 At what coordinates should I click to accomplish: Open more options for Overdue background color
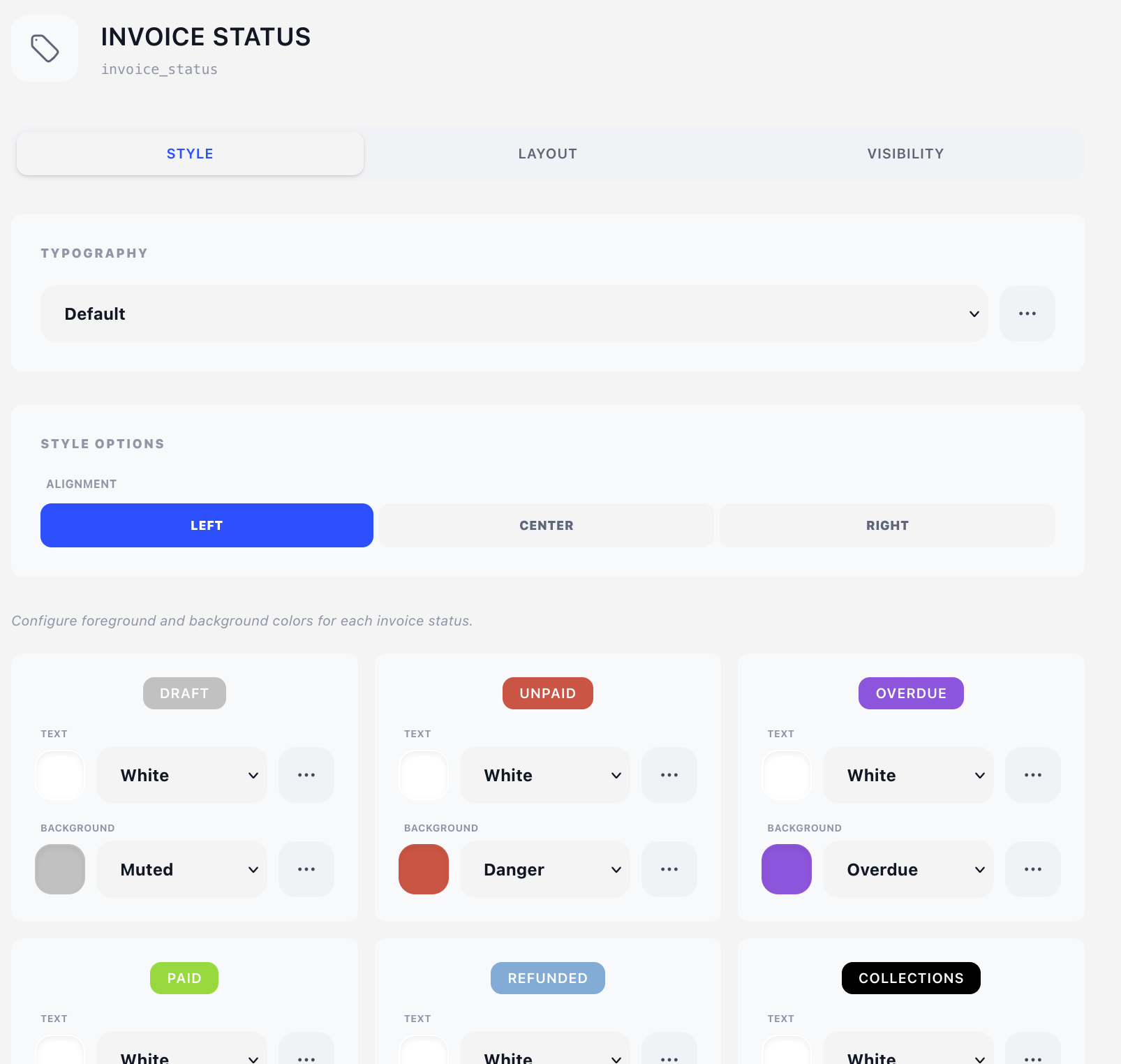click(1033, 869)
